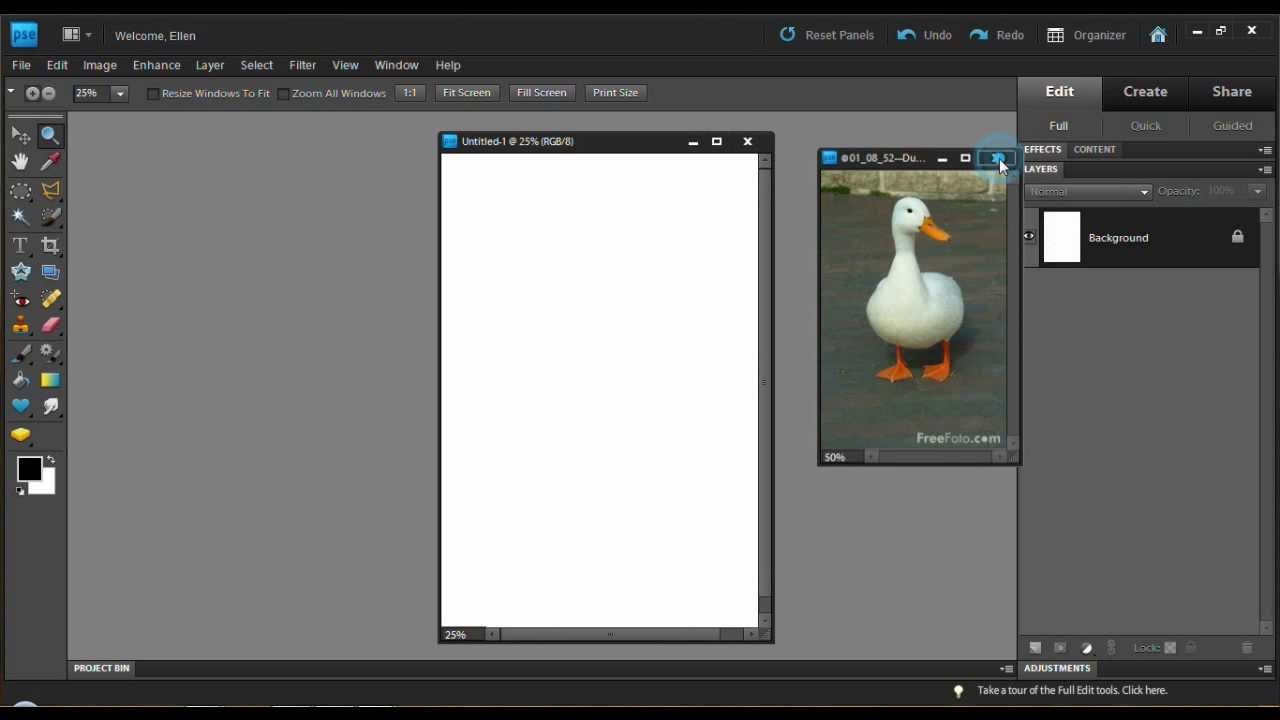Switch to the Share tab
This screenshot has height=720, width=1280.
click(x=1232, y=91)
